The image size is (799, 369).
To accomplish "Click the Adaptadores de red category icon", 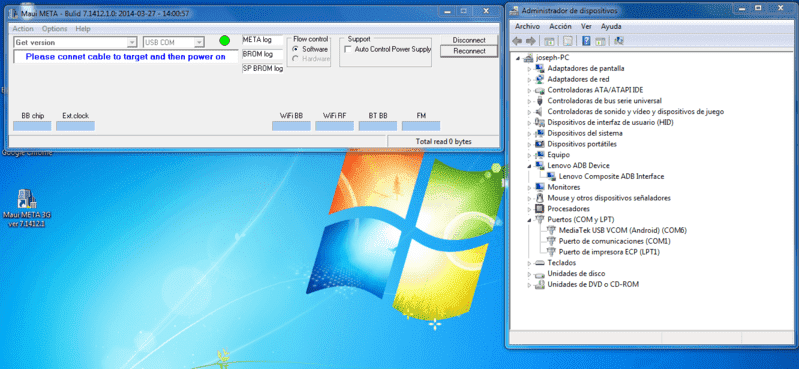I will tap(540, 79).
